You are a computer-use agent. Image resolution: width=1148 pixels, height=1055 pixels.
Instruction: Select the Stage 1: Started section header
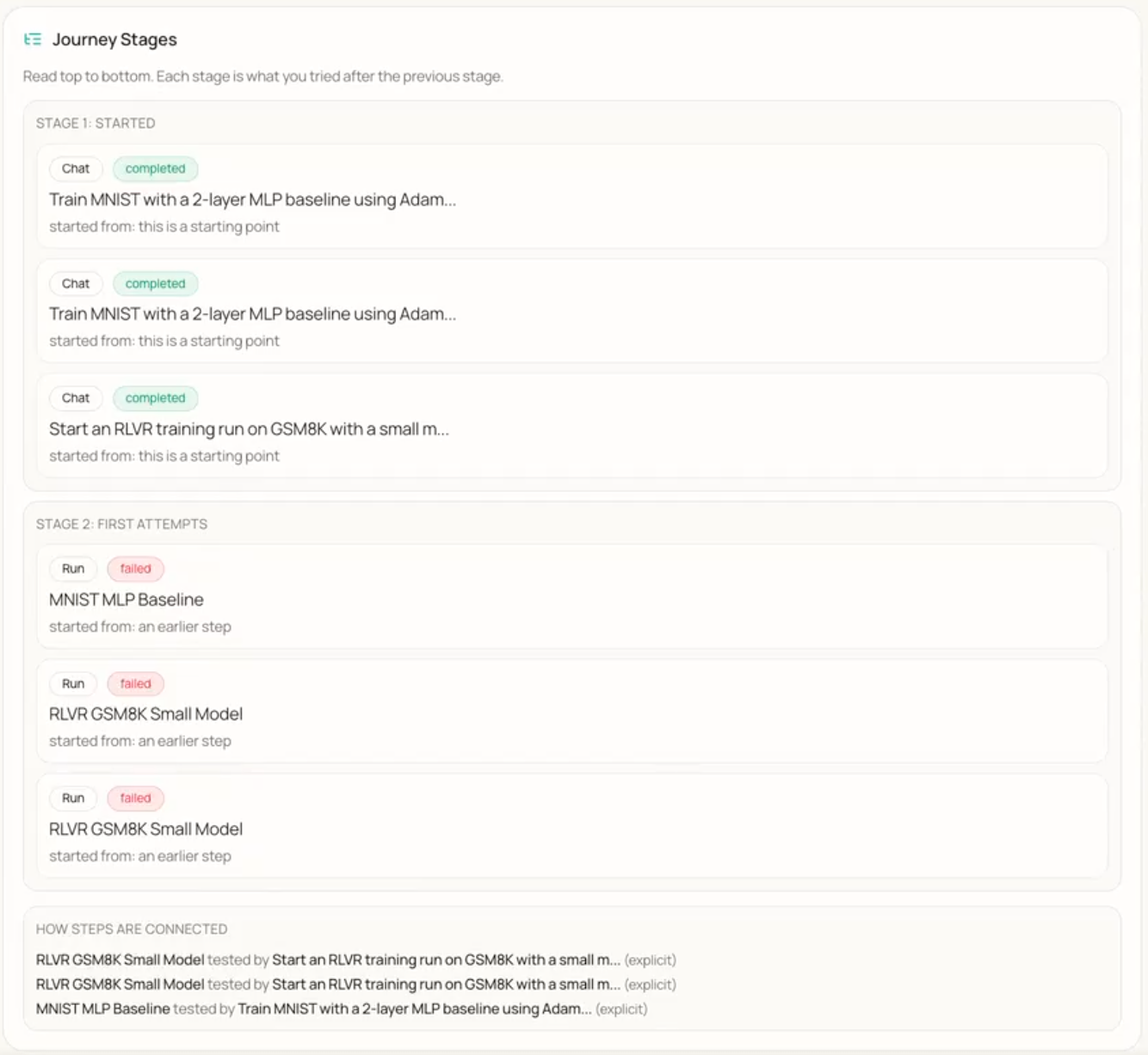pyautogui.click(x=96, y=123)
